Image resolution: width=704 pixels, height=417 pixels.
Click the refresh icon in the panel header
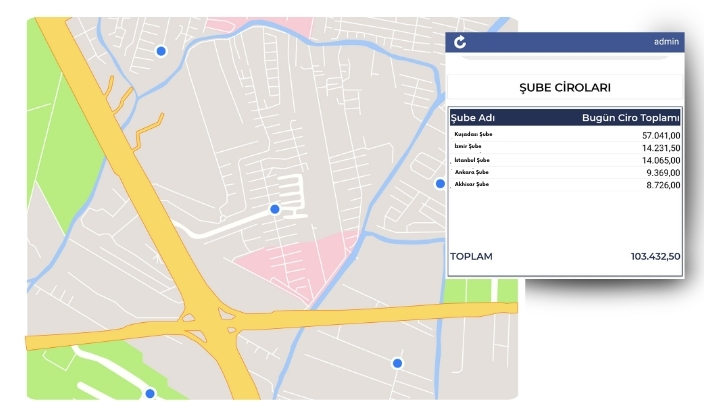(x=460, y=42)
